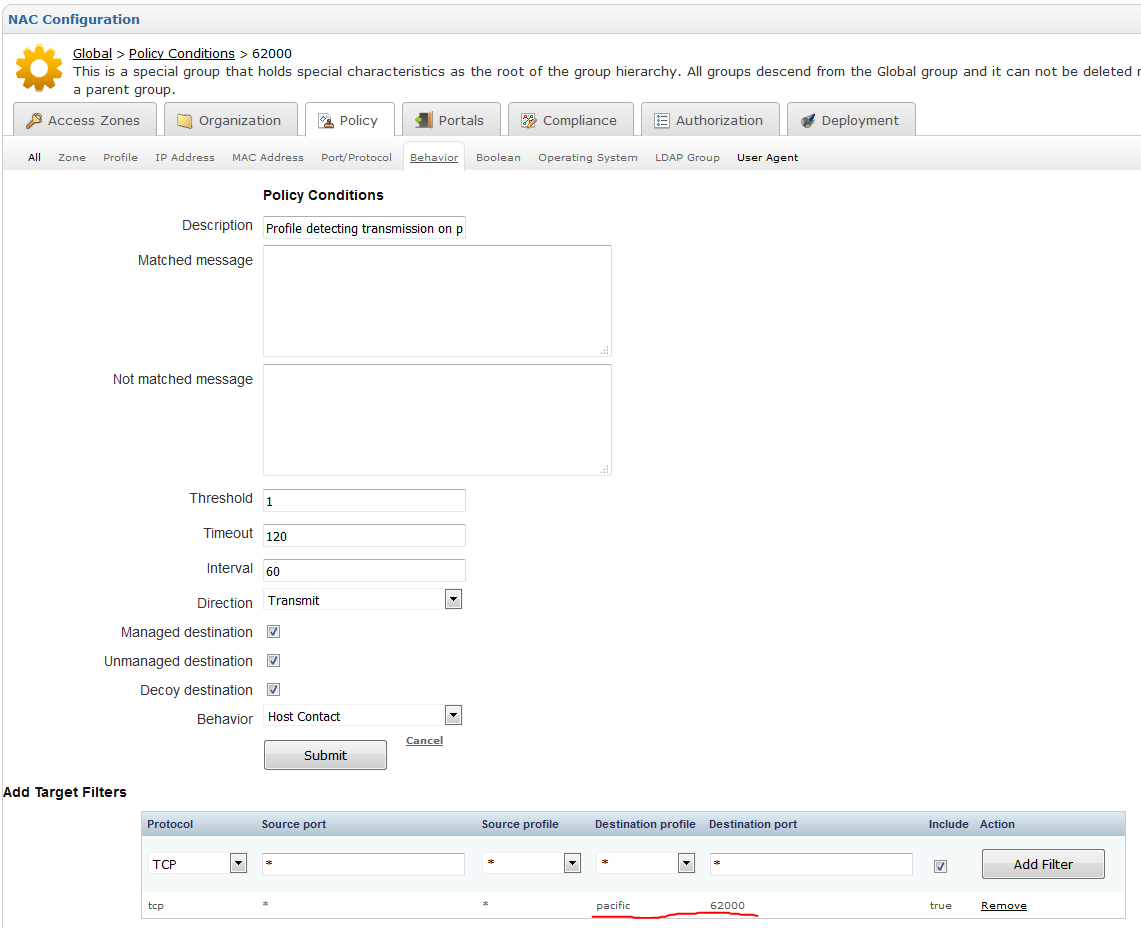
Task: Open the Destination profile dropdown
Action: pyautogui.click(x=685, y=861)
